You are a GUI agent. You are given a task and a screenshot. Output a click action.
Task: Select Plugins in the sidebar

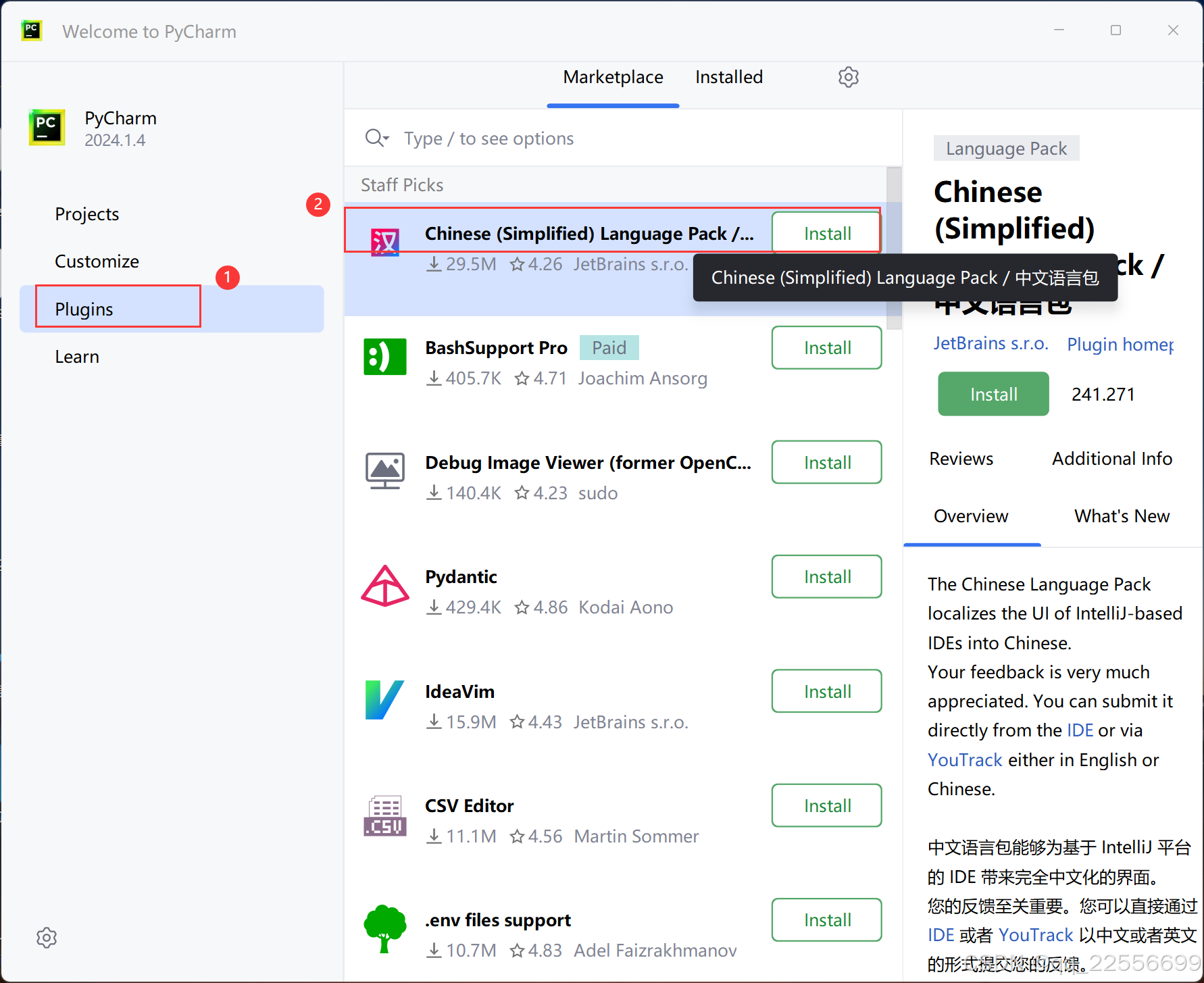coord(172,309)
